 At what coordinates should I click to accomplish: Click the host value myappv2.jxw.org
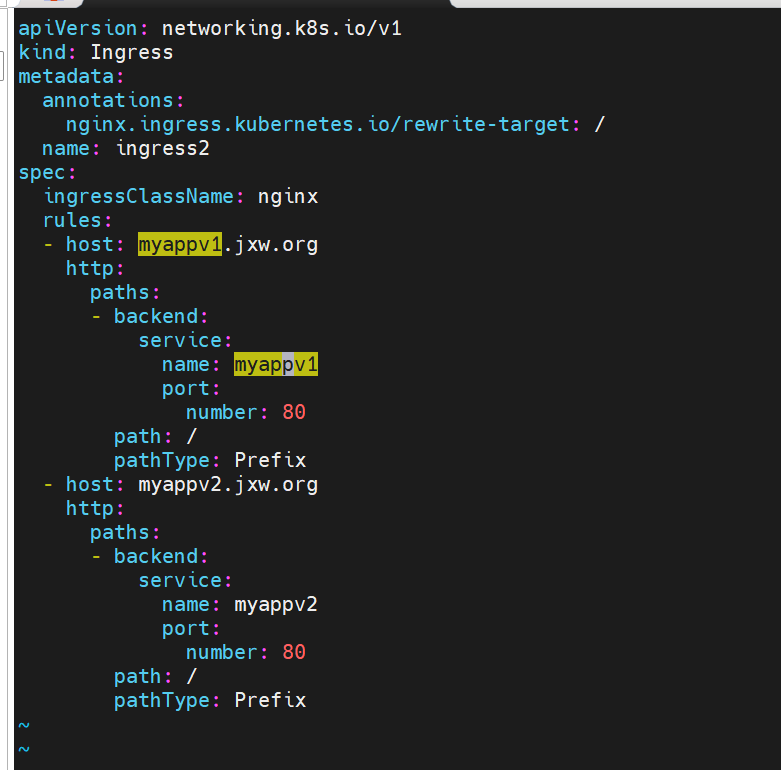228,485
